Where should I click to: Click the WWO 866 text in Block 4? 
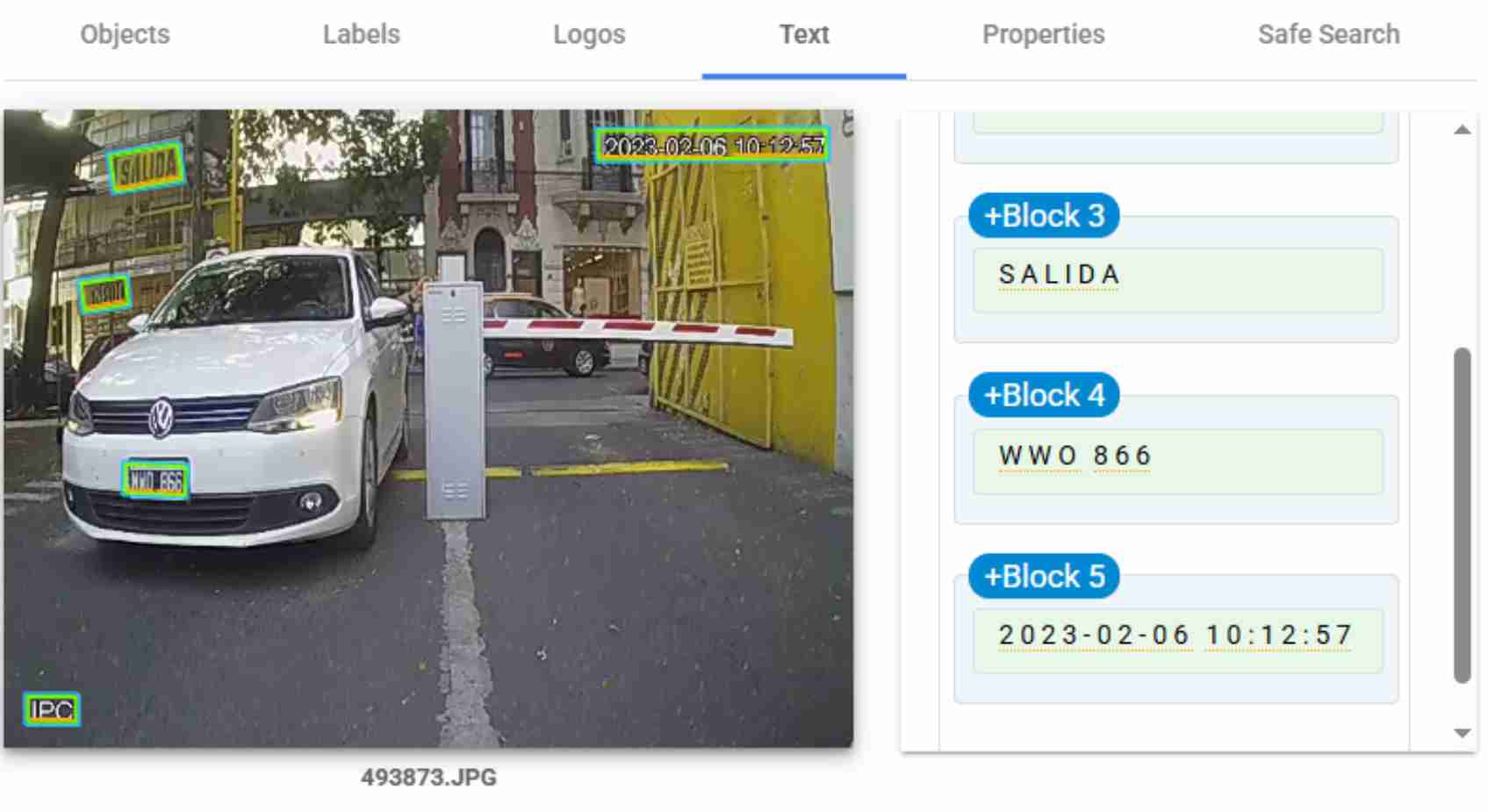[x=1075, y=456]
